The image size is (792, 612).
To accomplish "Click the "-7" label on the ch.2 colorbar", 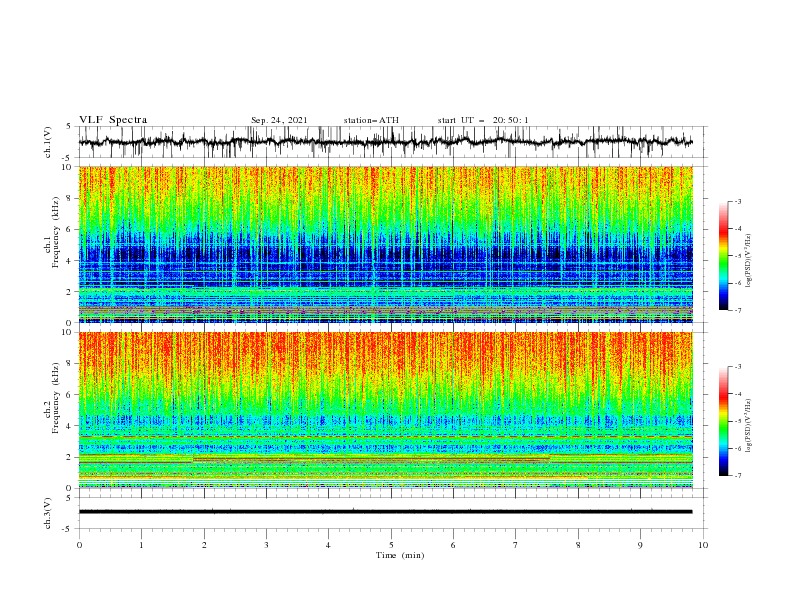I will click(x=737, y=476).
